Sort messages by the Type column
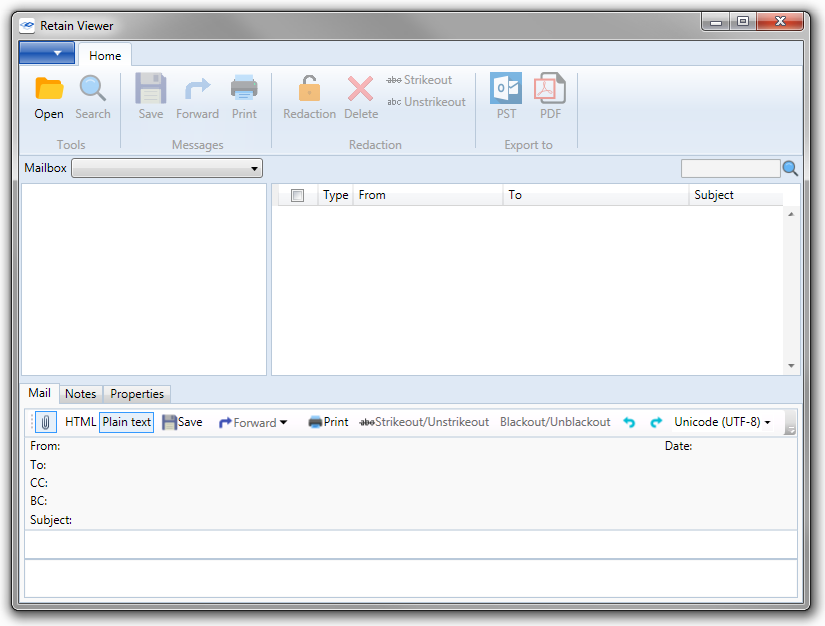Image resolution: width=825 pixels, height=626 pixels. click(x=336, y=195)
